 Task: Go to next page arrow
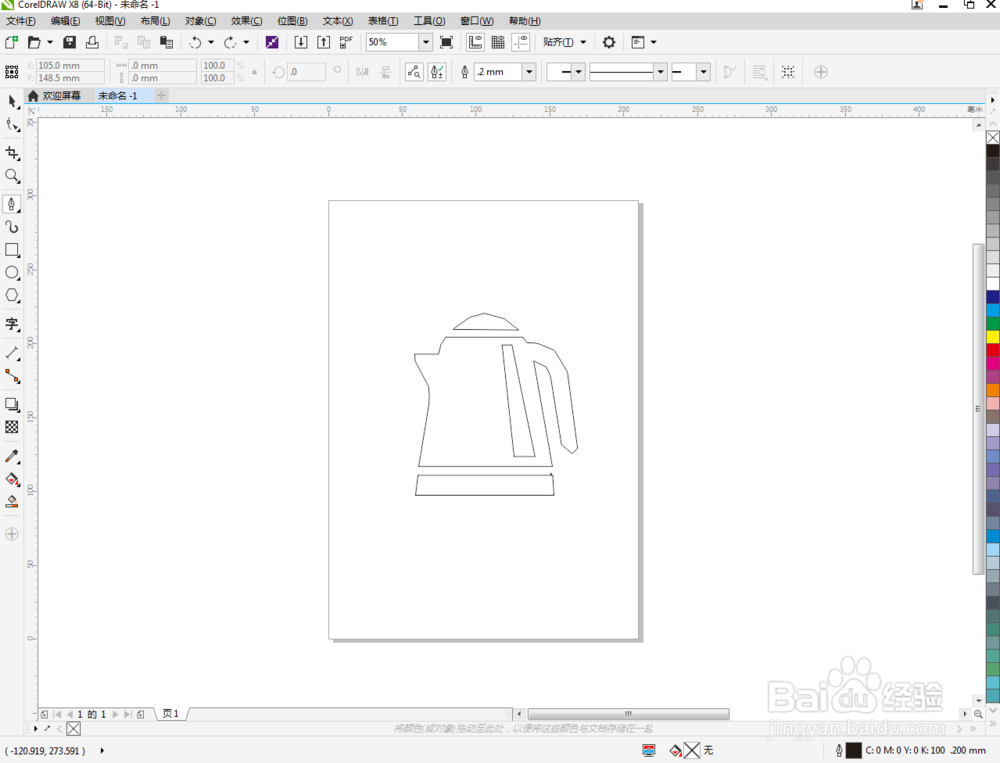point(115,715)
